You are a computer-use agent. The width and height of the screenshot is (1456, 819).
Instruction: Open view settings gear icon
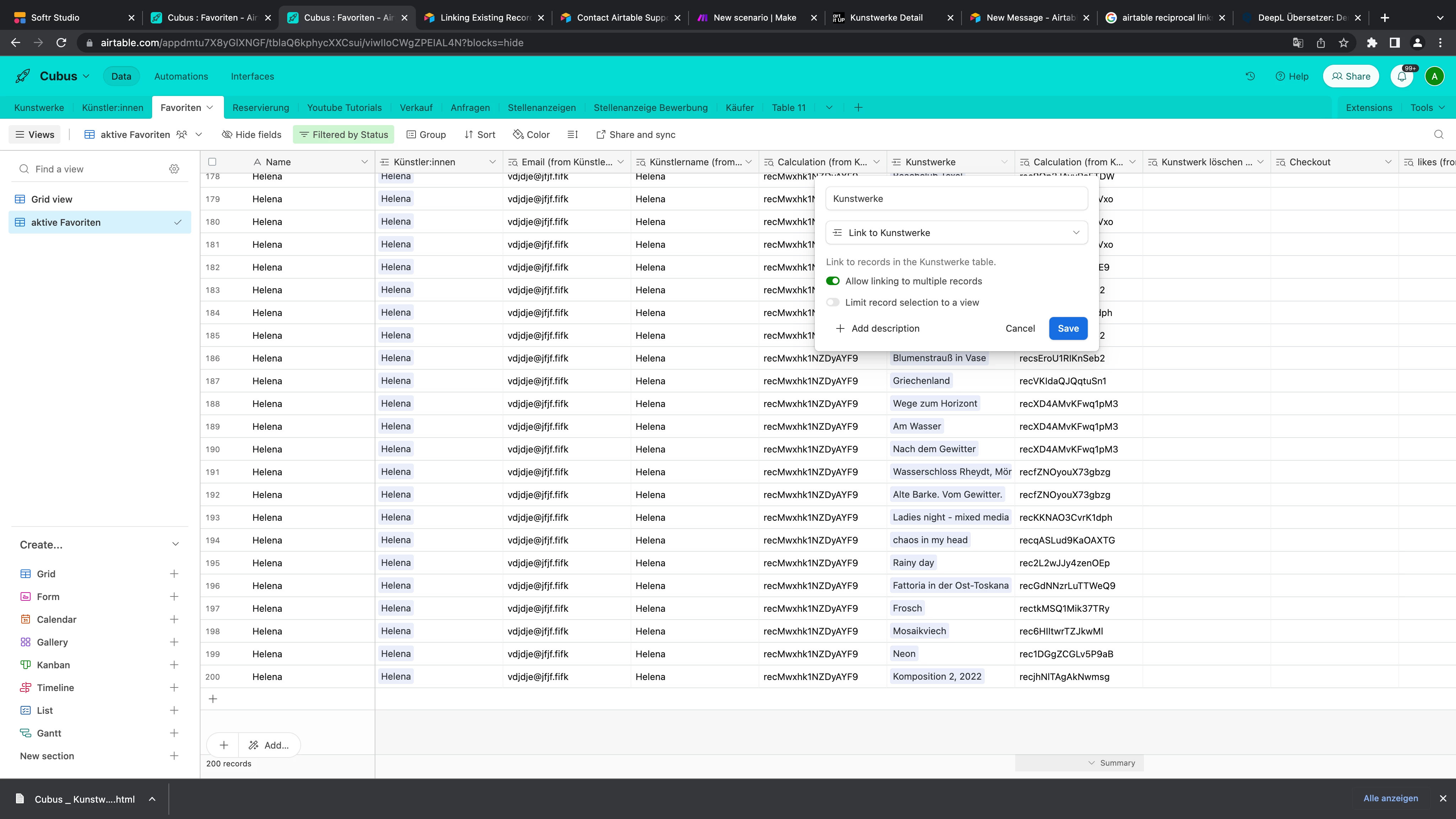pos(174,169)
